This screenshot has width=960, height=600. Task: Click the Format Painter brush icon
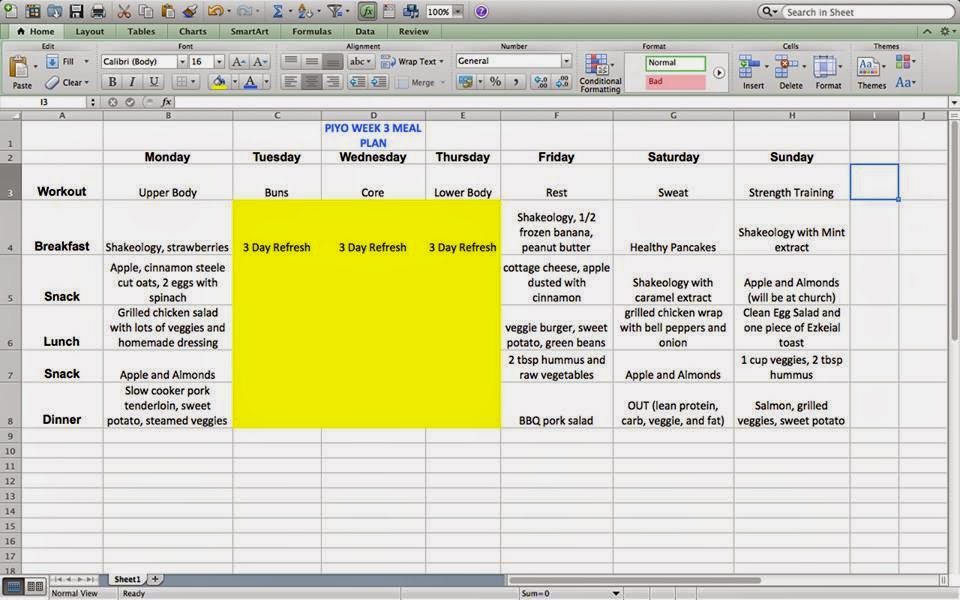click(189, 10)
